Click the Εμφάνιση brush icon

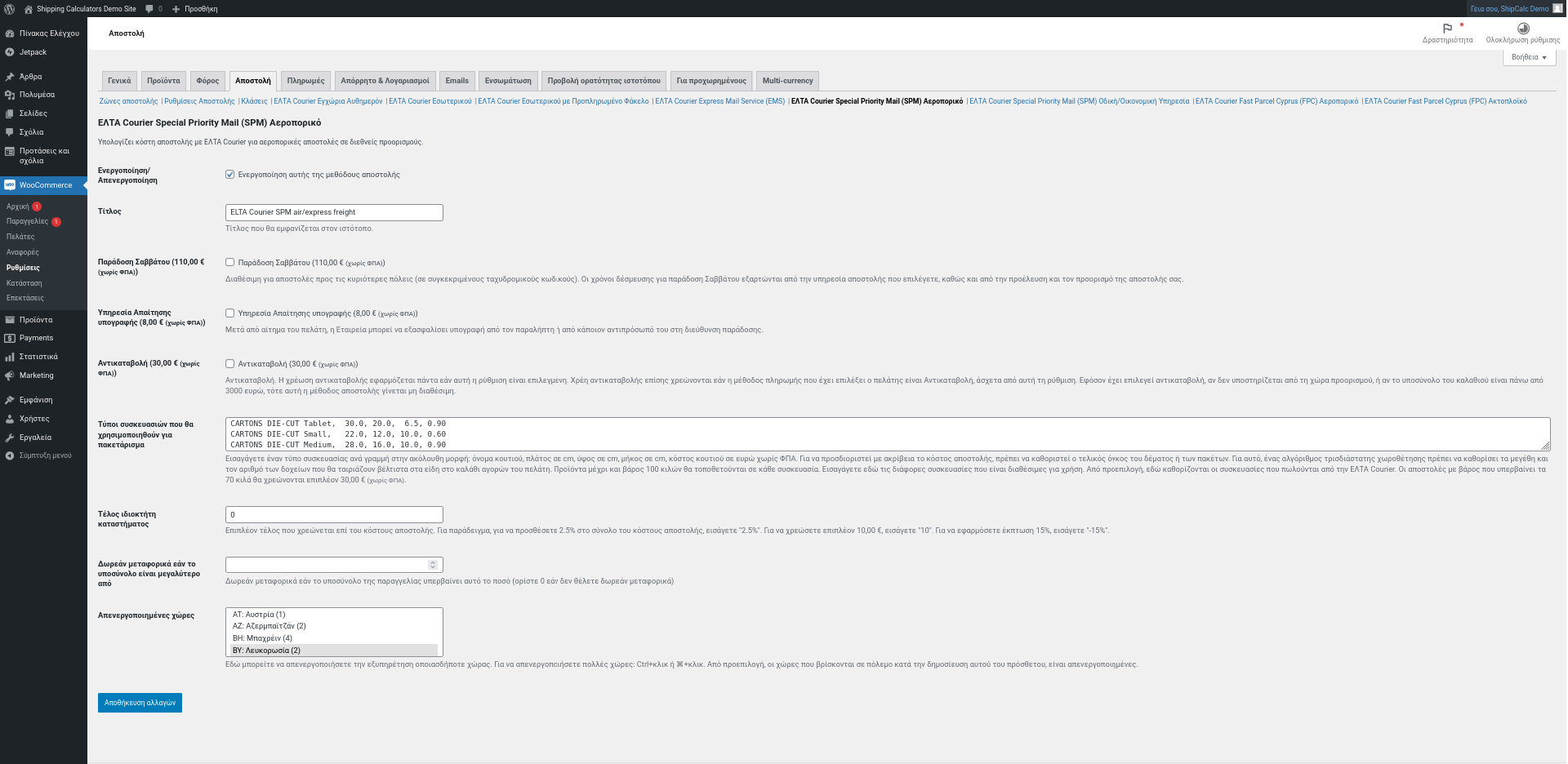[10, 400]
